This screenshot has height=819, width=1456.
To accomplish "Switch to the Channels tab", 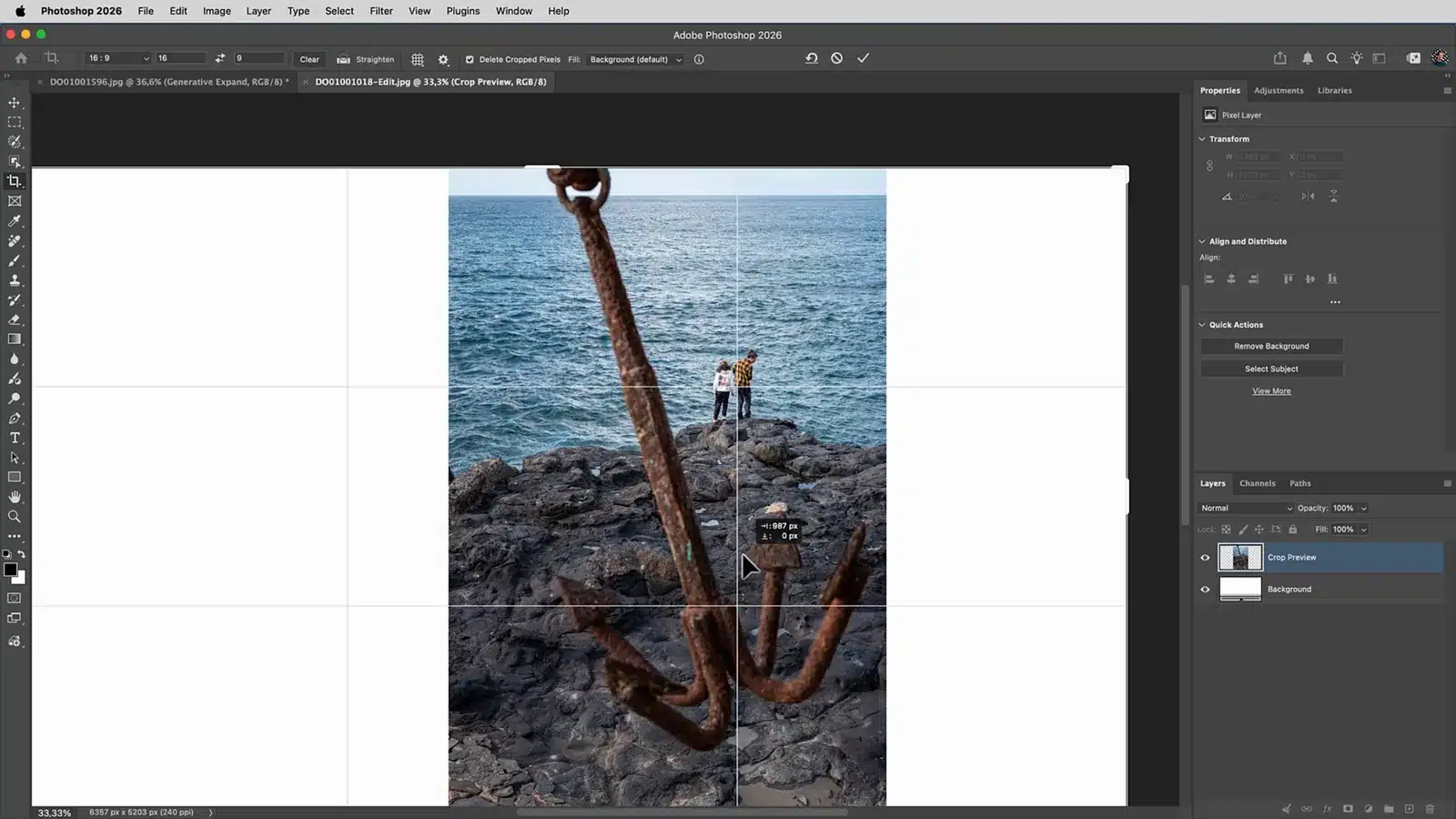I will (x=1257, y=483).
